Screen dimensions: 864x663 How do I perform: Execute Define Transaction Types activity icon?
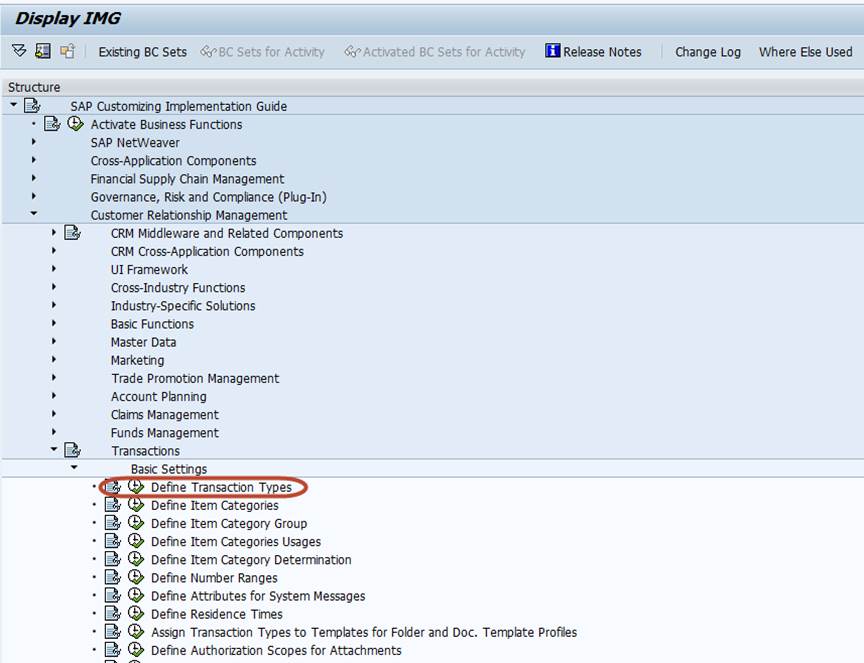pos(136,487)
